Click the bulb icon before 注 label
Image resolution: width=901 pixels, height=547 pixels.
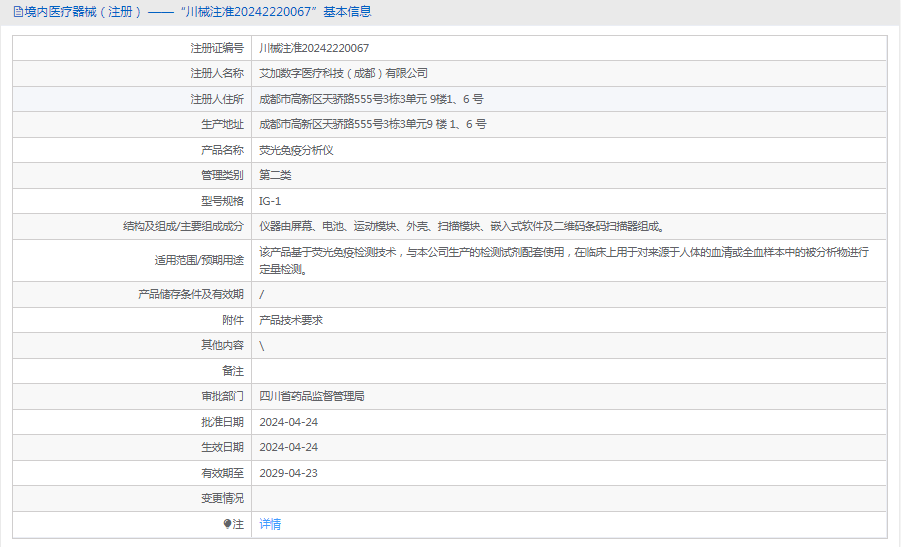(x=228, y=524)
